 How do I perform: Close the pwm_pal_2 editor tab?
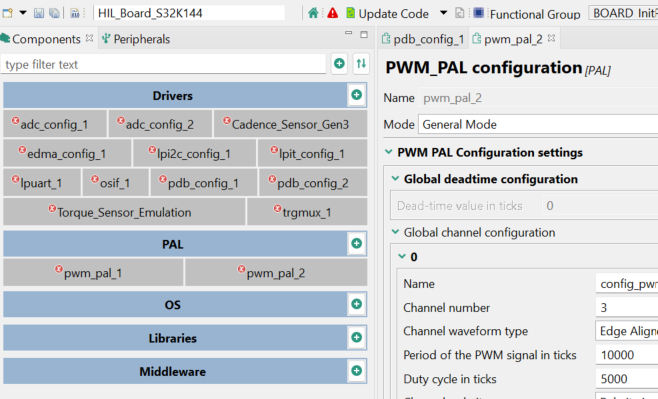[552, 38]
